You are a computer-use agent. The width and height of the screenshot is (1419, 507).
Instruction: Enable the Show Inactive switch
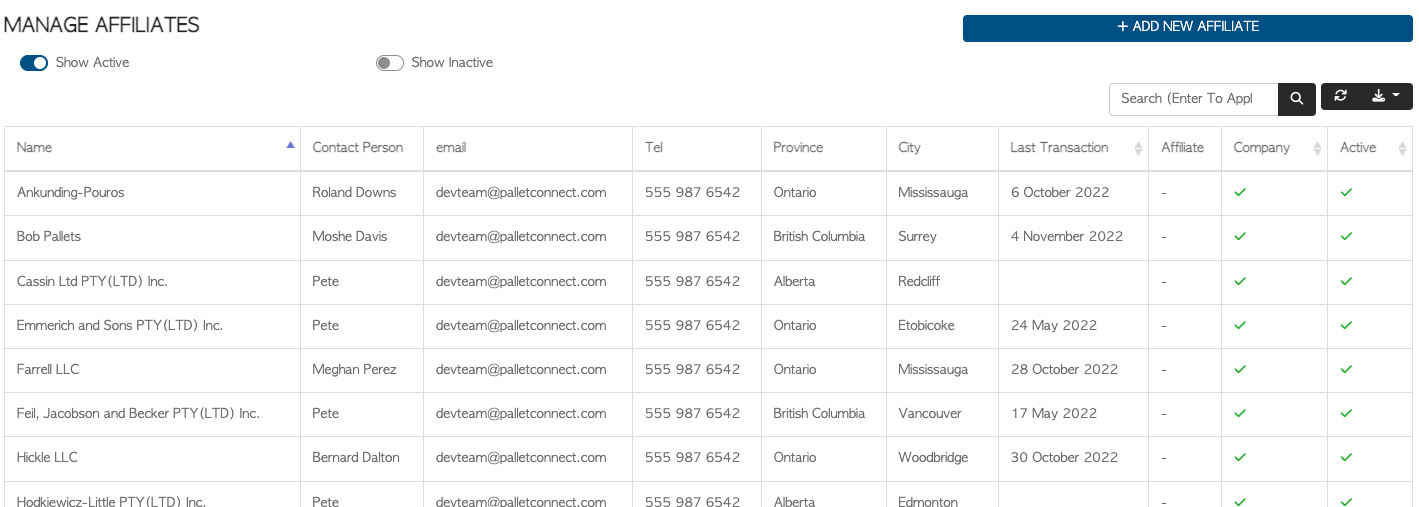pos(390,63)
